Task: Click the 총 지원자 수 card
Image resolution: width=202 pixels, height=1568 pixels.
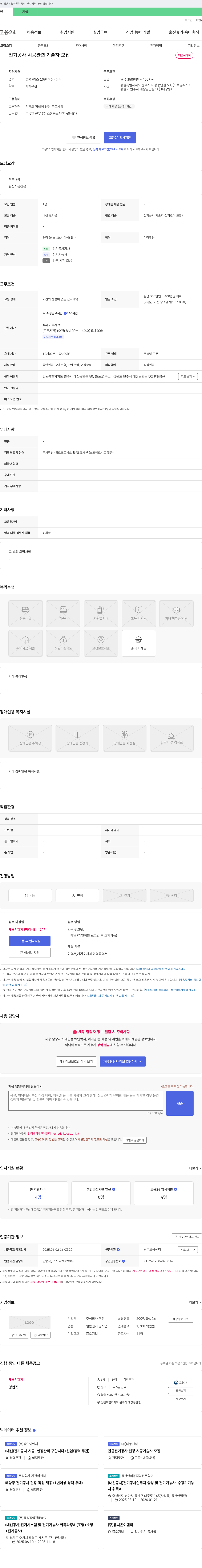Action: pos(38,1193)
